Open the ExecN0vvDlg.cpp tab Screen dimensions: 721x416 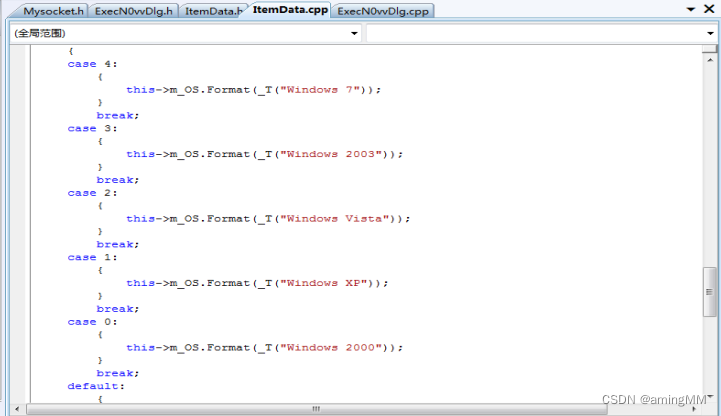point(383,11)
